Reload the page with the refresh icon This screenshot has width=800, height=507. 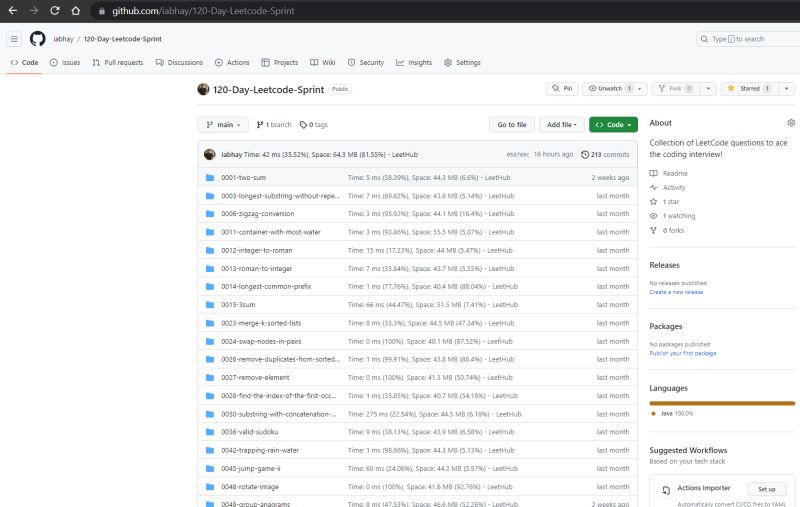point(55,11)
